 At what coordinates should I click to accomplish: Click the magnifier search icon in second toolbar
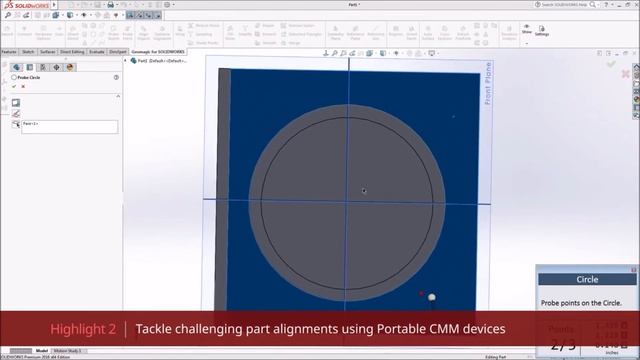8,16
